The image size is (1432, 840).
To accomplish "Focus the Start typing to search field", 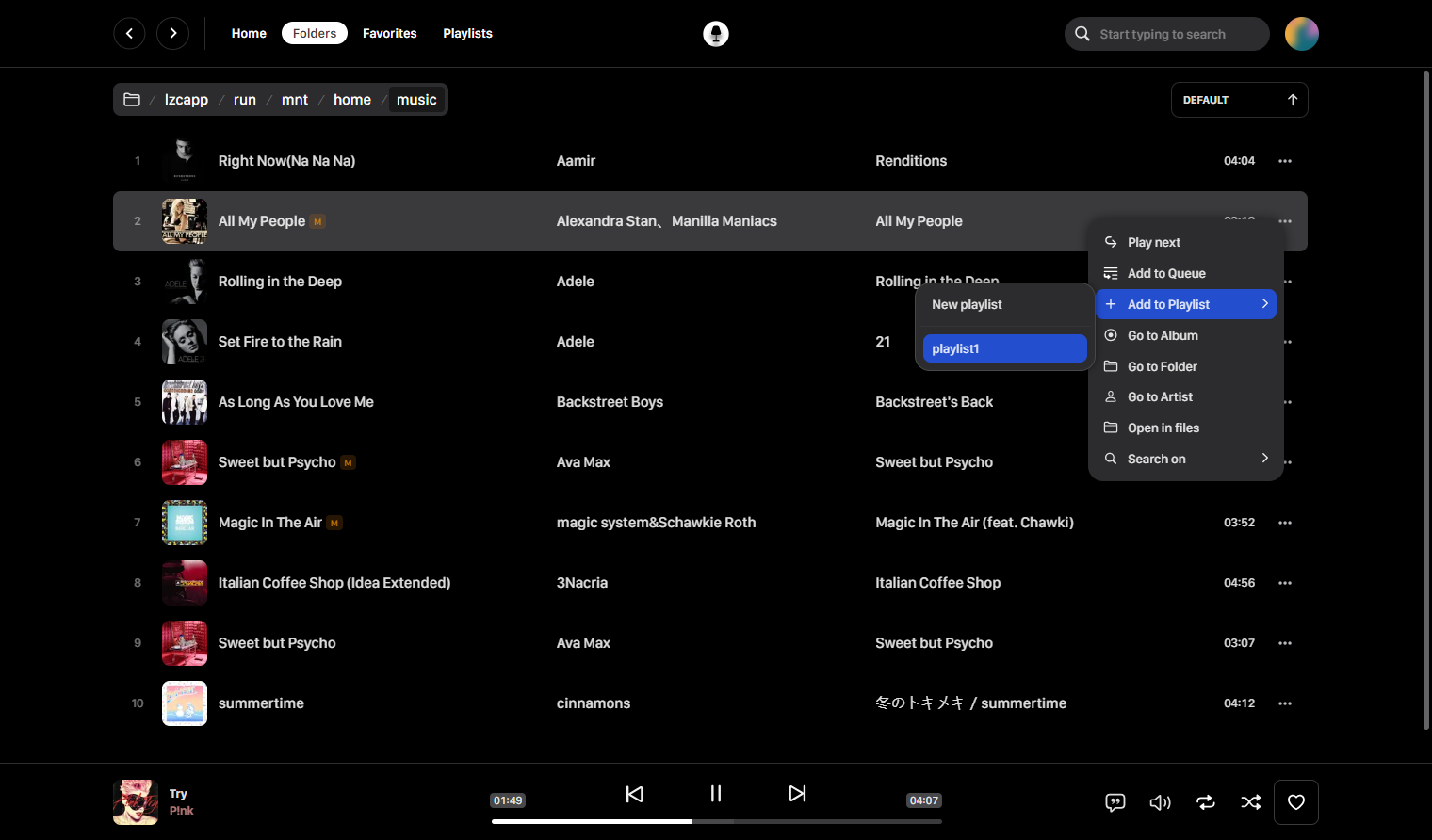I will (x=1167, y=34).
